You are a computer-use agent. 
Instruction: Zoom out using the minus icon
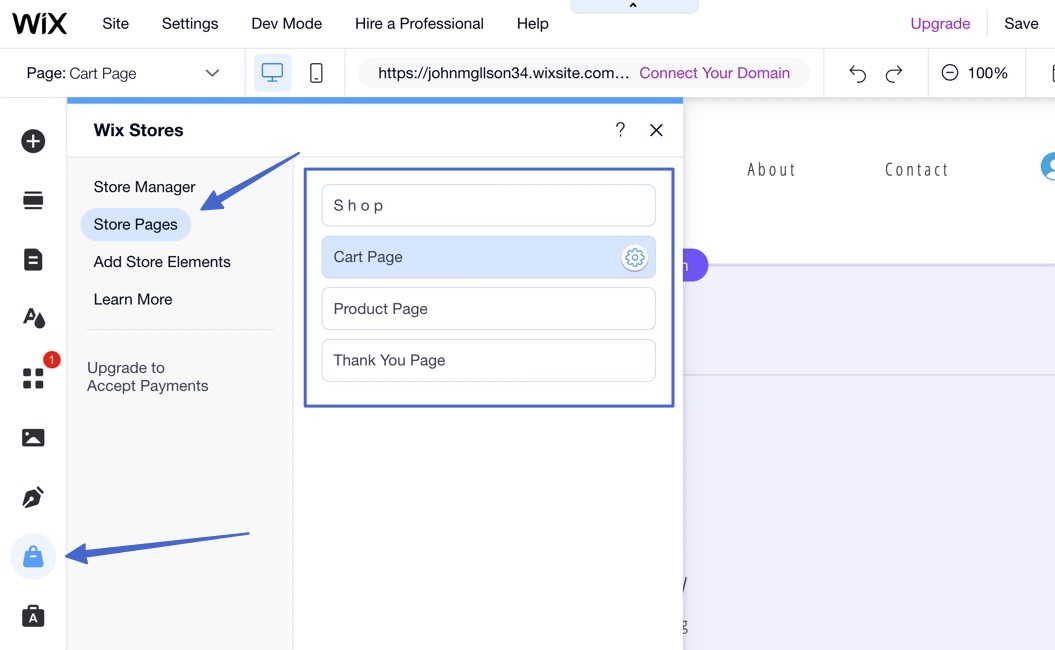click(946, 72)
